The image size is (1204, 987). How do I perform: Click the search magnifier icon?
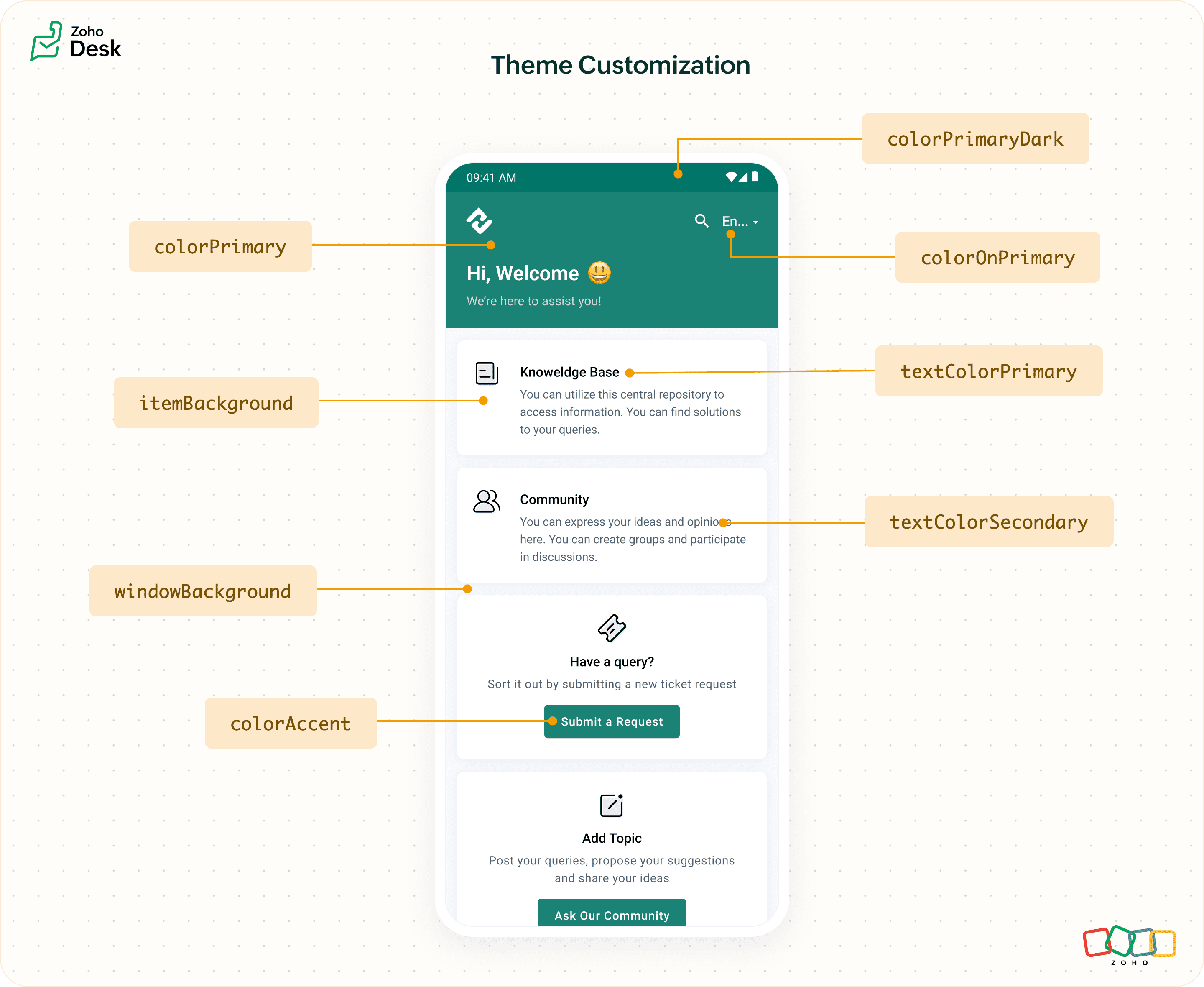pos(701,220)
